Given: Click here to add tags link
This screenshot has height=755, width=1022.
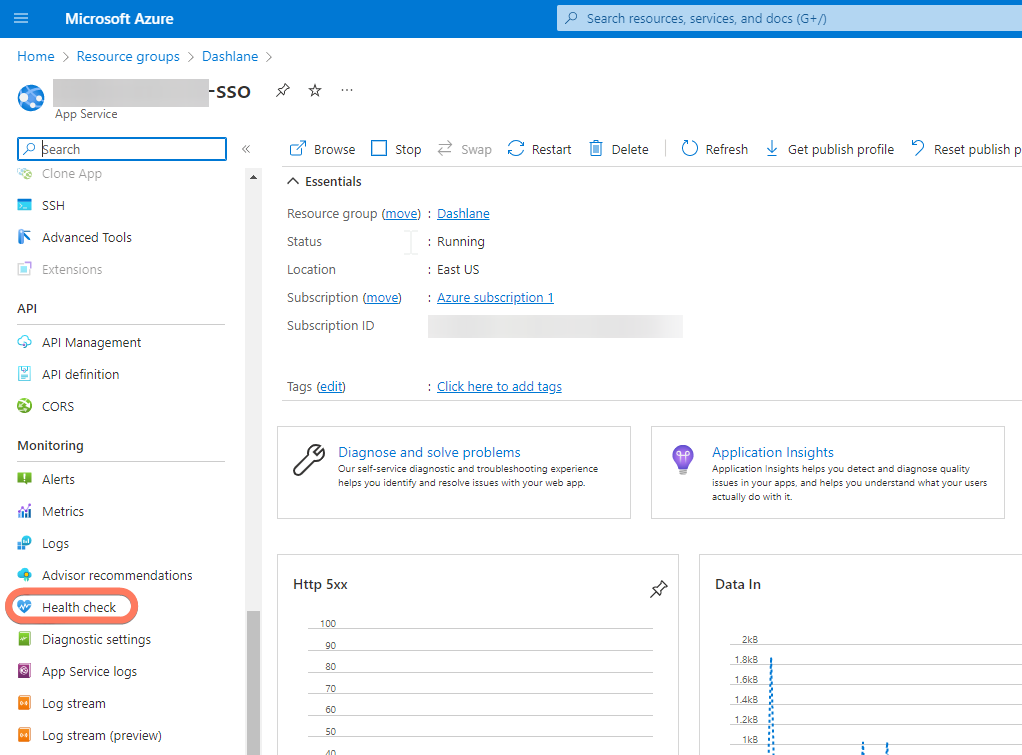Looking at the screenshot, I should (499, 387).
